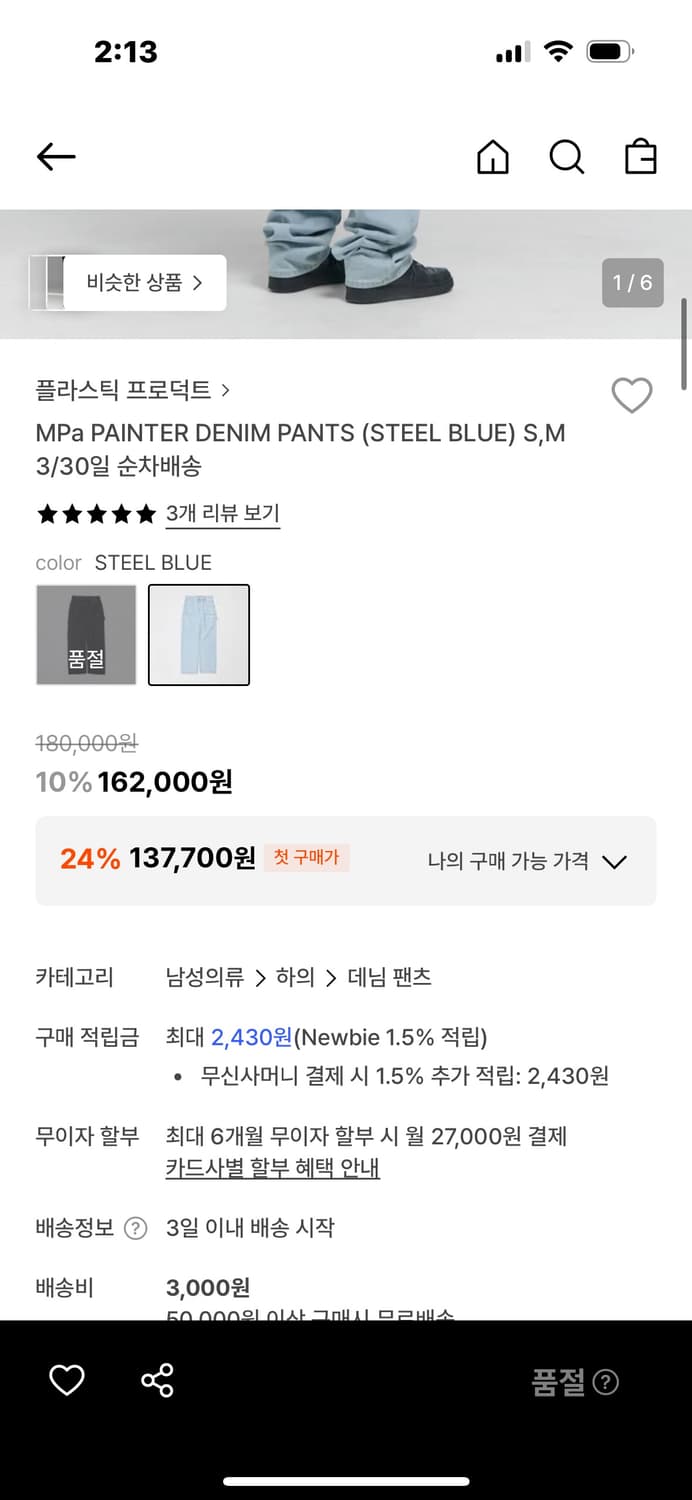Toggle the heart in the bottom bar

[66, 1380]
